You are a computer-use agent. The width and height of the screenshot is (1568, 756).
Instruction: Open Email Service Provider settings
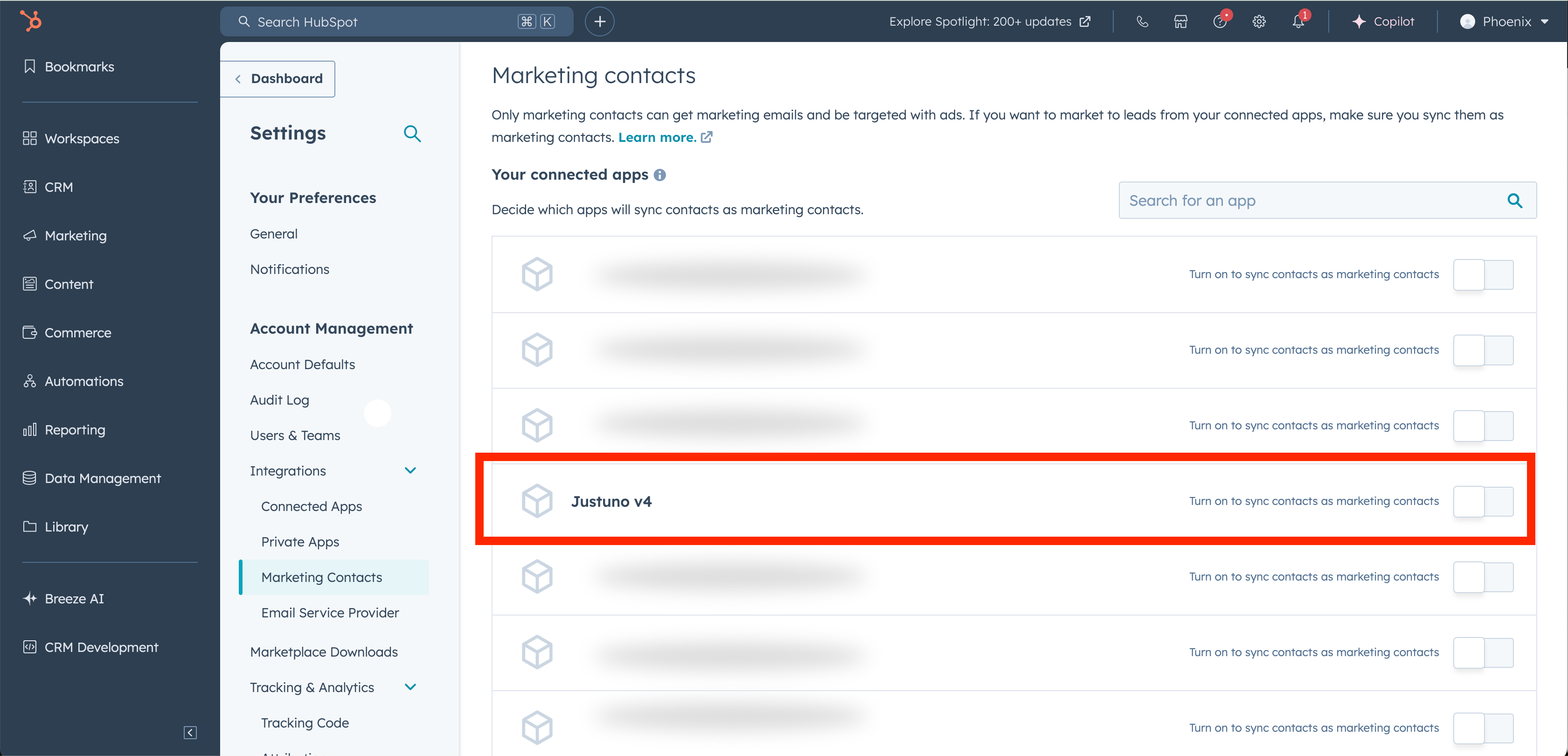tap(330, 612)
